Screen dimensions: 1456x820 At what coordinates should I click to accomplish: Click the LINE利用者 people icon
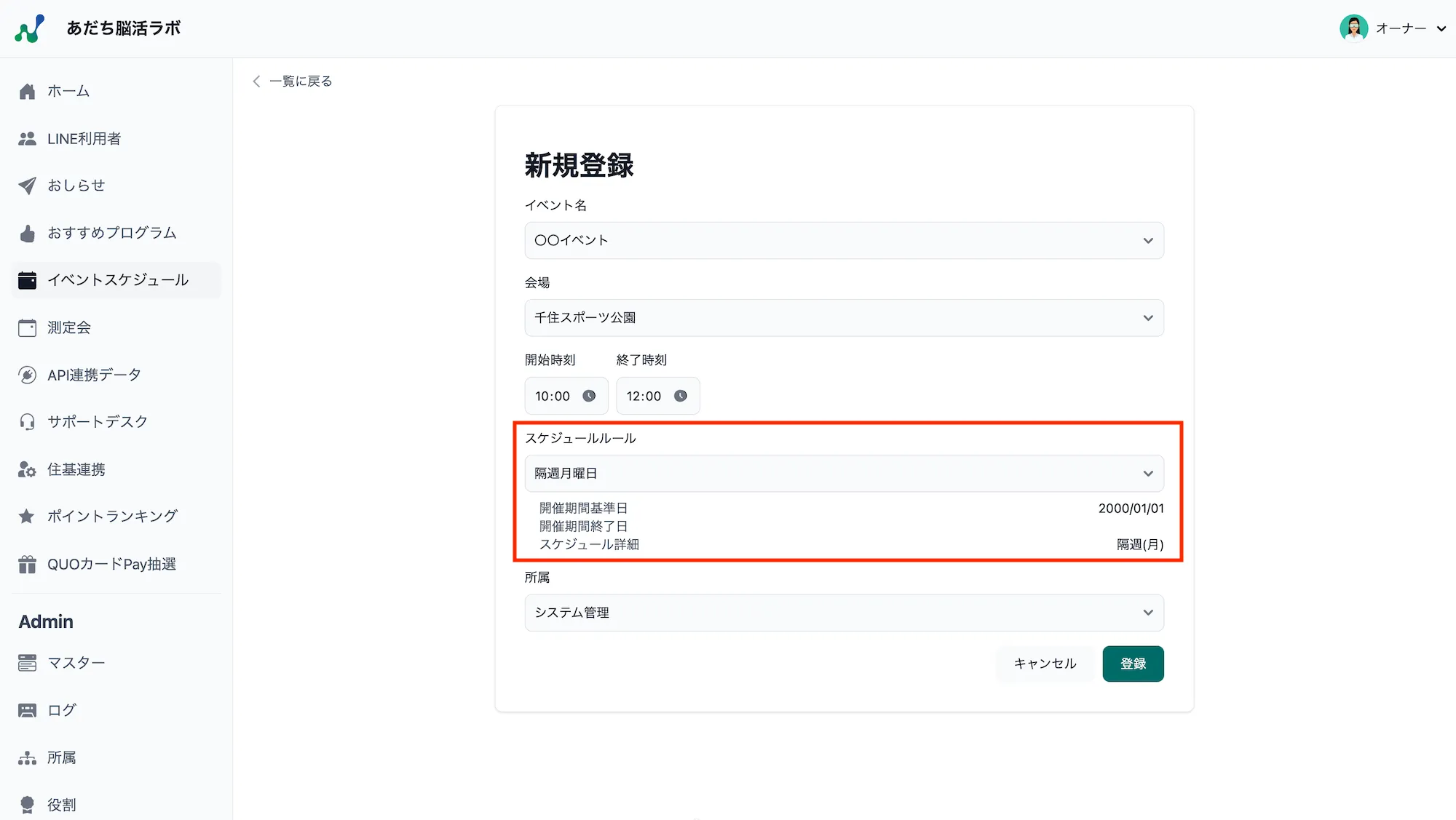[27, 139]
